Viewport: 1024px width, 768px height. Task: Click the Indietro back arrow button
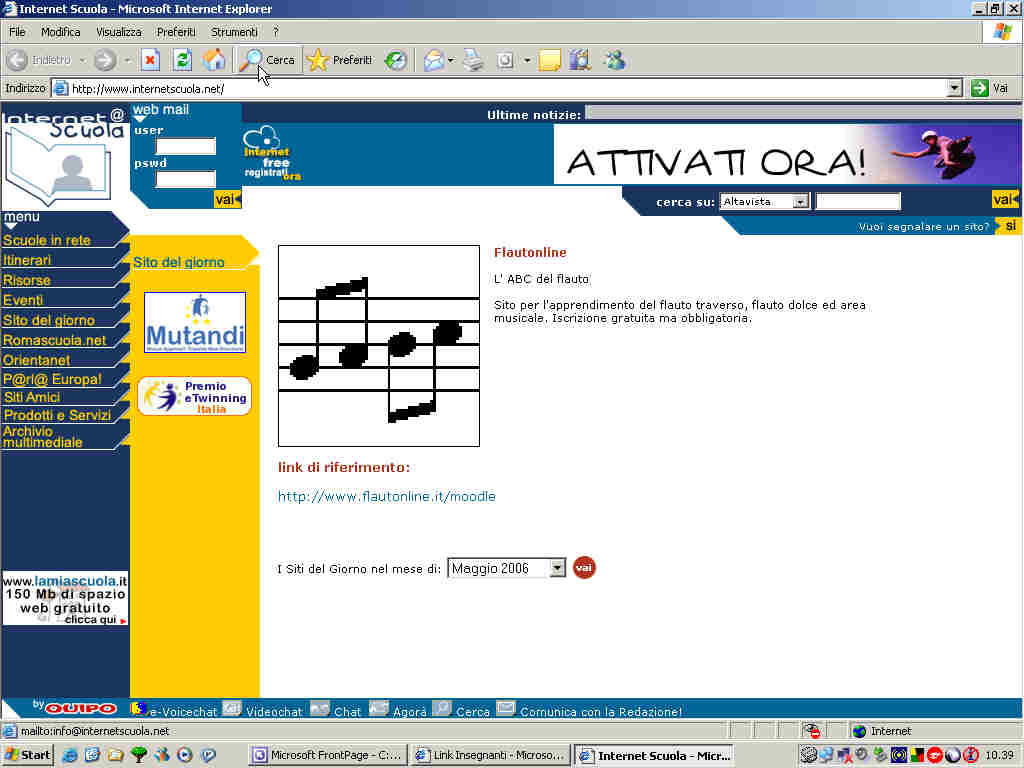(x=39, y=60)
